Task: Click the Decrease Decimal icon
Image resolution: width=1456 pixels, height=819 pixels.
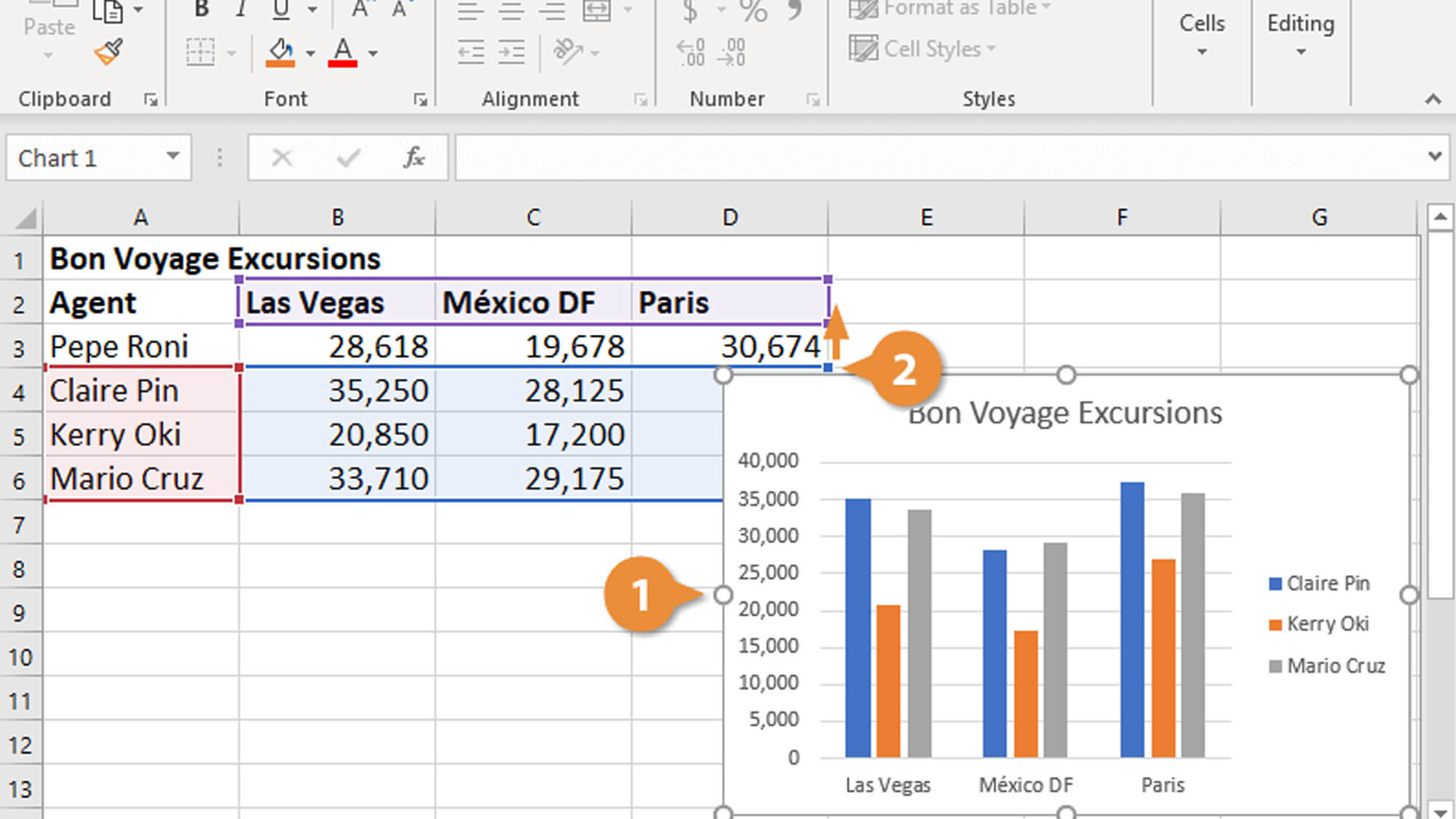Action: pyautogui.click(x=732, y=52)
